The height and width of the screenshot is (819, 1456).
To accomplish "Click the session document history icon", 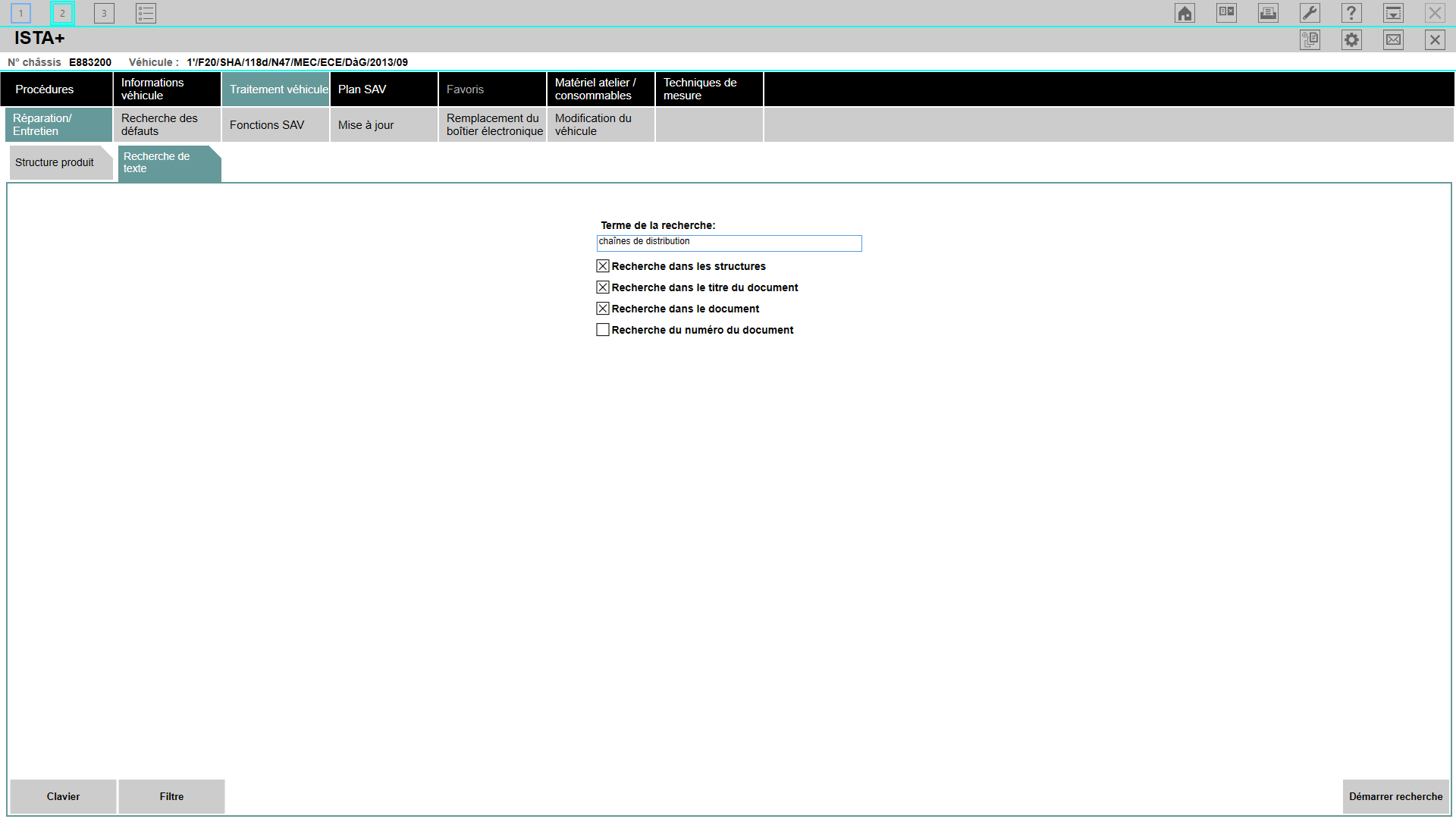I will (x=1310, y=39).
